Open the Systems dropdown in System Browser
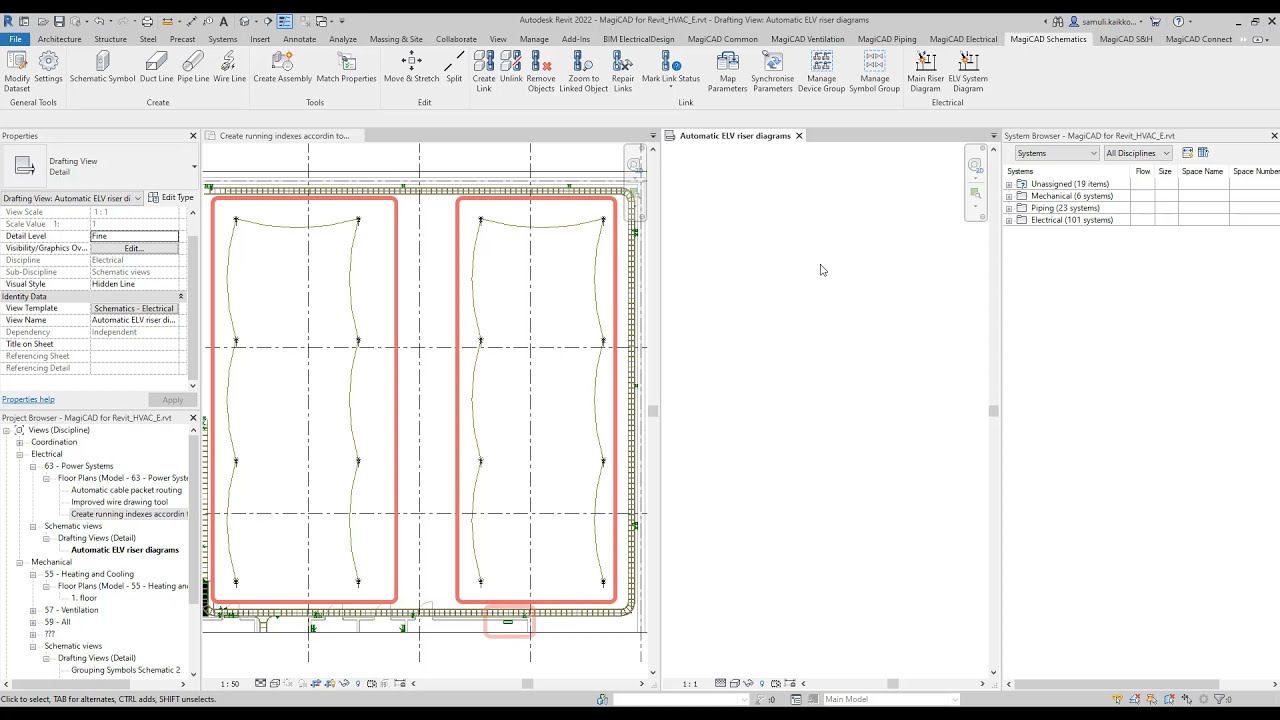Image resolution: width=1280 pixels, height=720 pixels. [x=1056, y=153]
